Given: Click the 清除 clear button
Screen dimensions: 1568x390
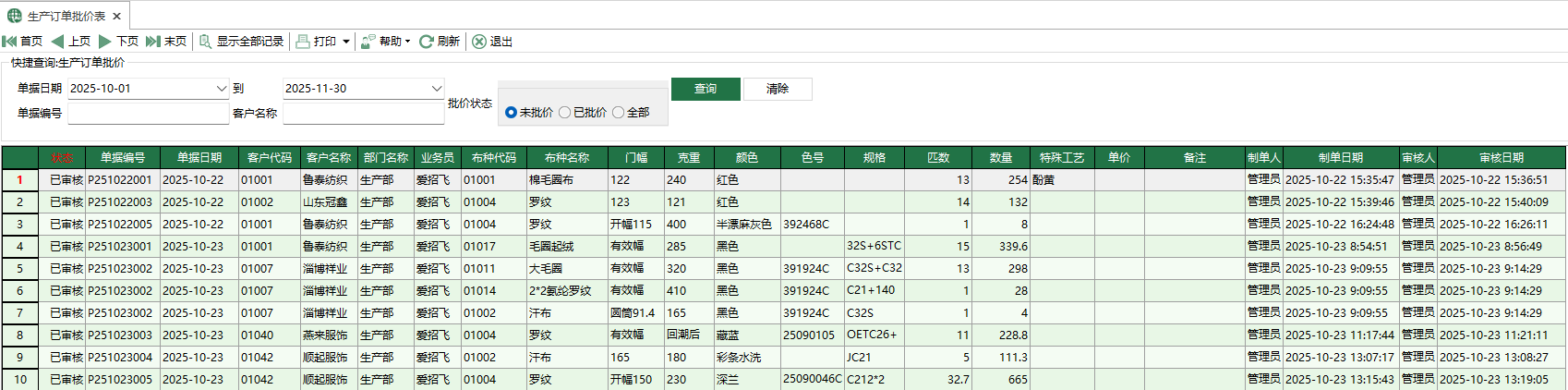Looking at the screenshot, I should pos(778,89).
